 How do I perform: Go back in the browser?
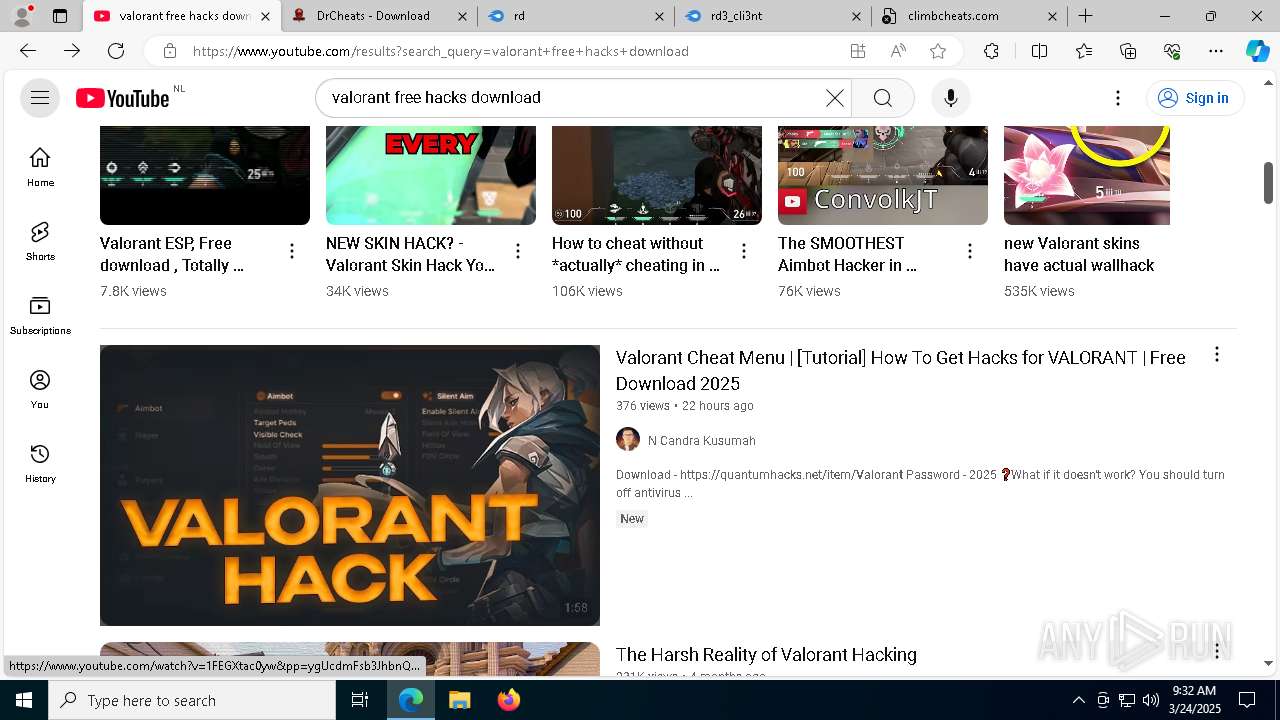pyautogui.click(x=28, y=51)
